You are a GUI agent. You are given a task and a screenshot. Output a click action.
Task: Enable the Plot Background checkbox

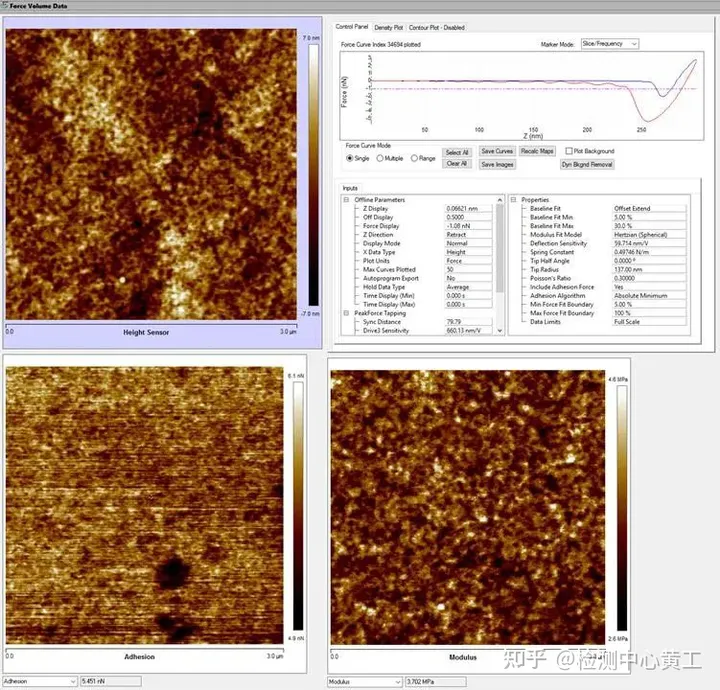567,151
